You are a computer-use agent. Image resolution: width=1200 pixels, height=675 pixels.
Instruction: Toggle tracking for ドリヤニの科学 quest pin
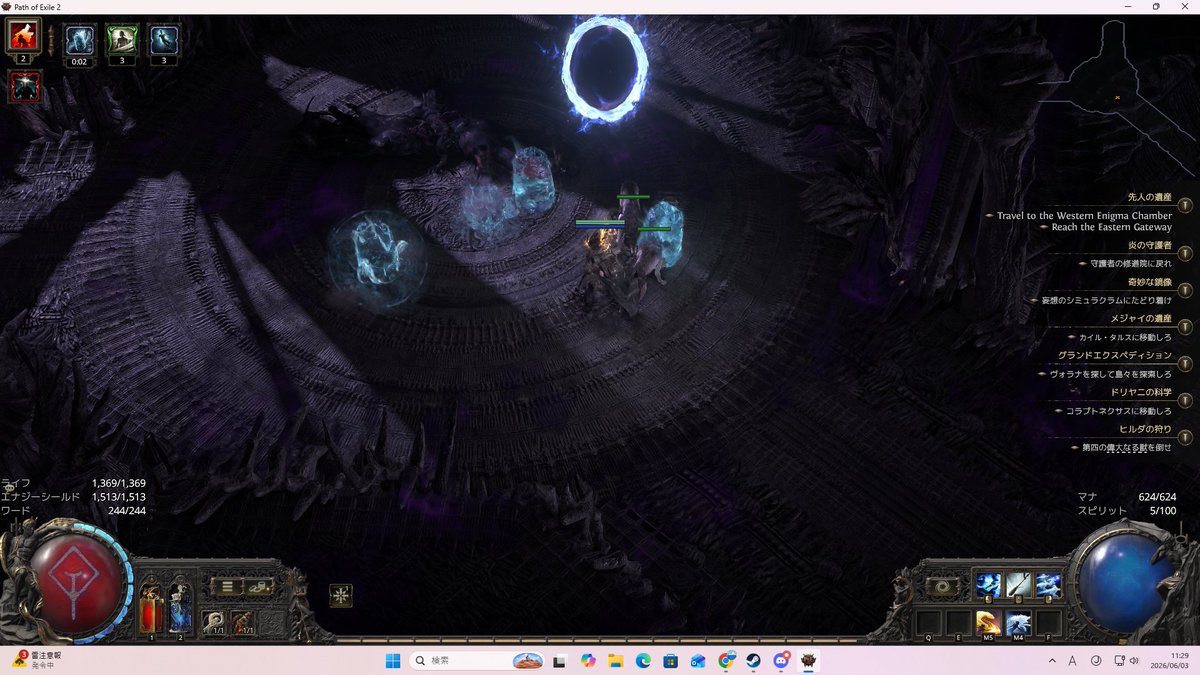(1185, 400)
